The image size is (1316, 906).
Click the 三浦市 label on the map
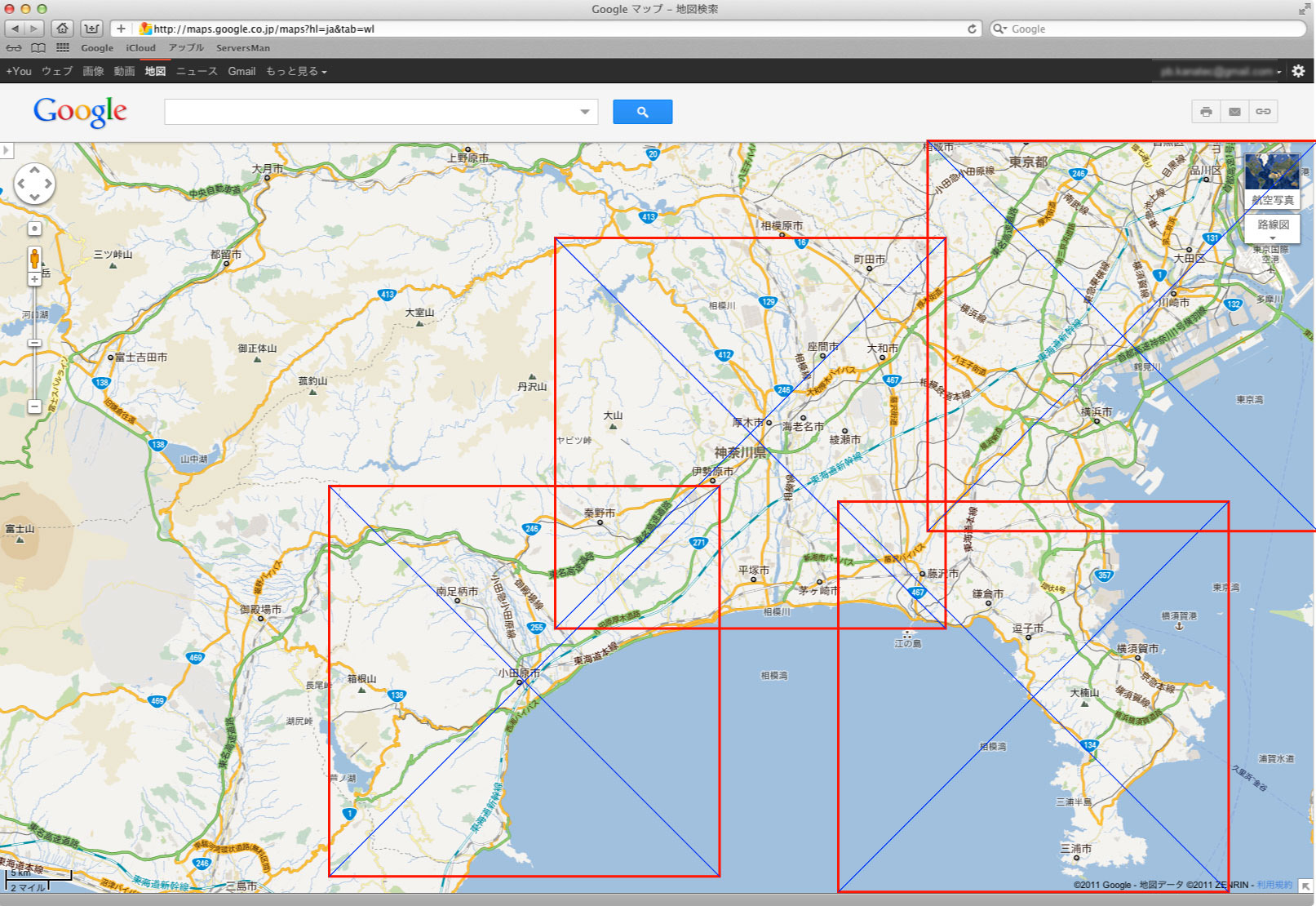click(x=1075, y=849)
